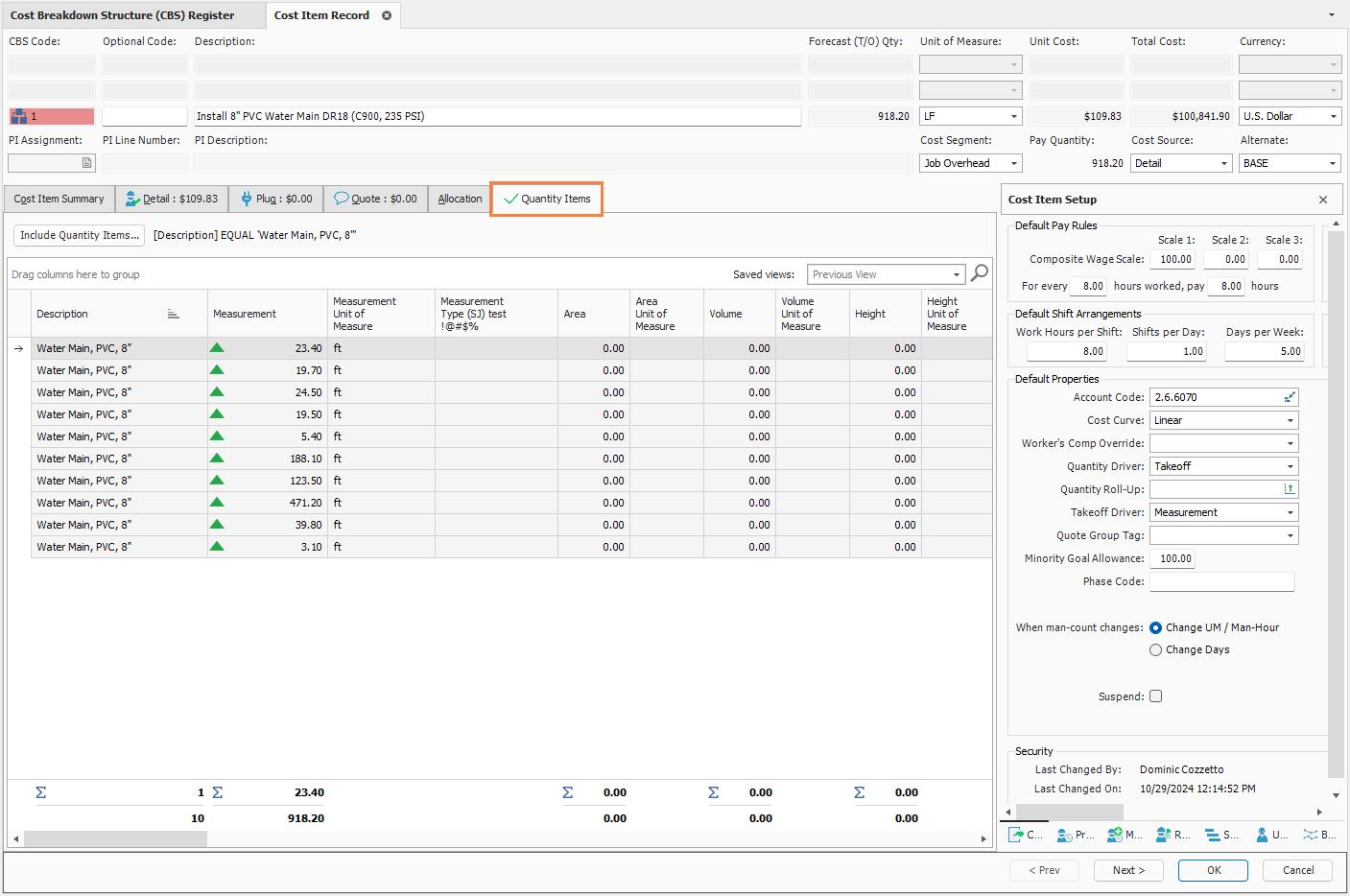Click the grid horizontal scrollbar thumb

coord(115,838)
